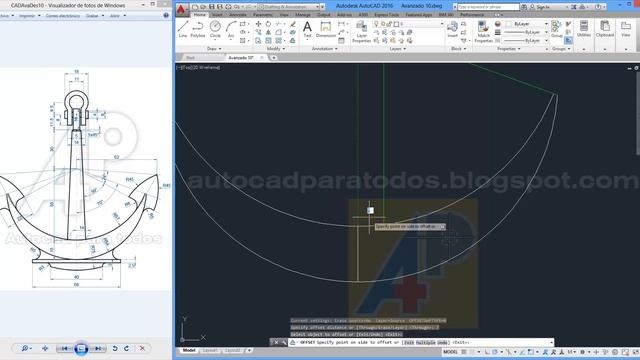
Task: Click Open file in quick access toolbar
Action: click(203, 7)
